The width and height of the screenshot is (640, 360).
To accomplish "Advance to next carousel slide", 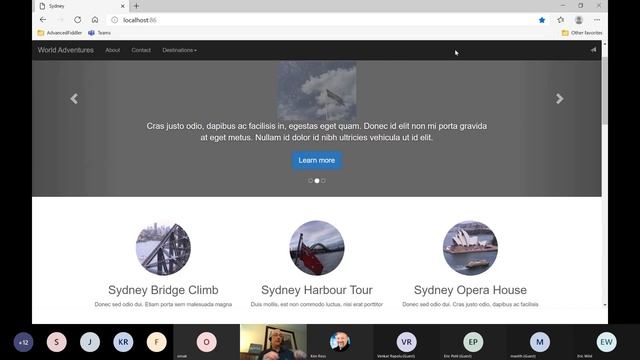I will point(560,98).
